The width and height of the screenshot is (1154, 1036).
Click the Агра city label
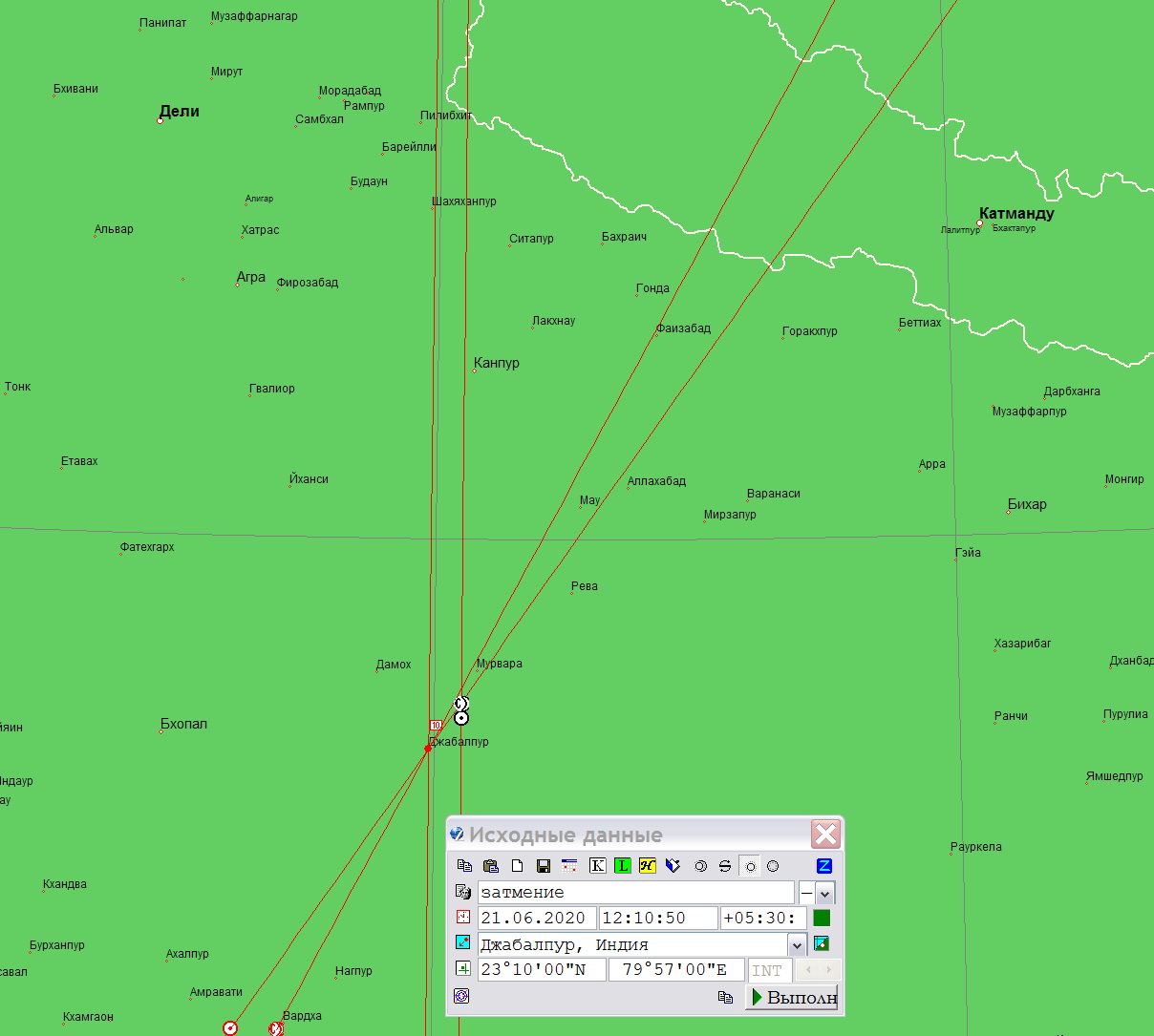point(251,278)
